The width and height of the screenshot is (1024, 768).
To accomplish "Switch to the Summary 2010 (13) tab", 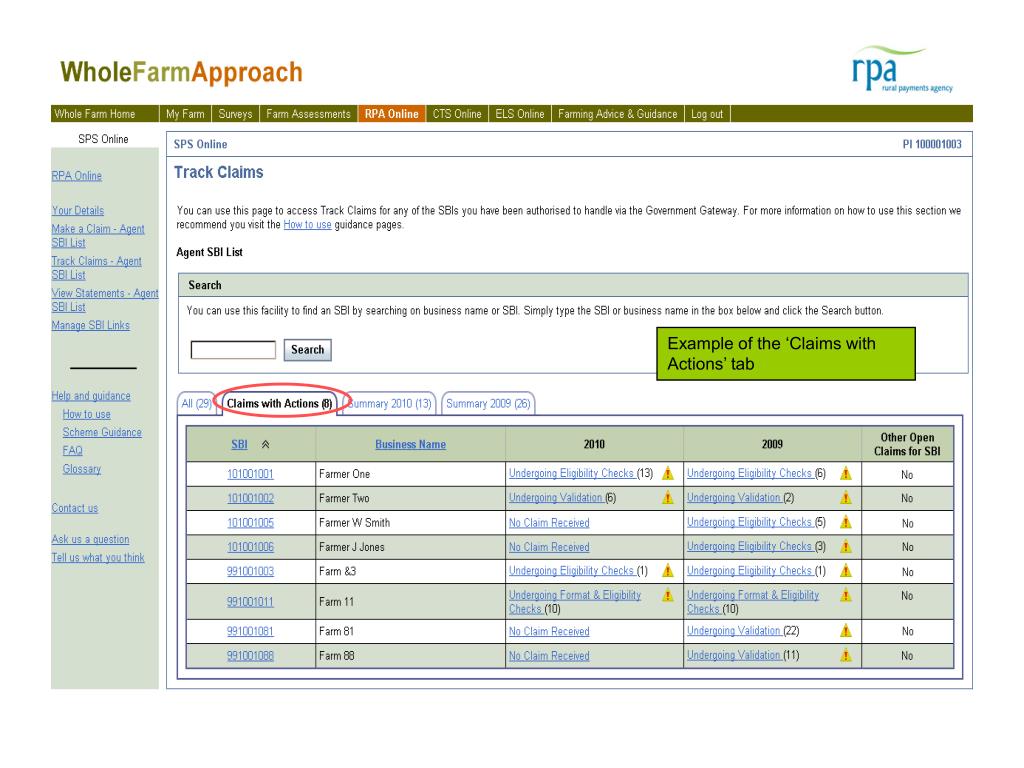I will click(389, 404).
